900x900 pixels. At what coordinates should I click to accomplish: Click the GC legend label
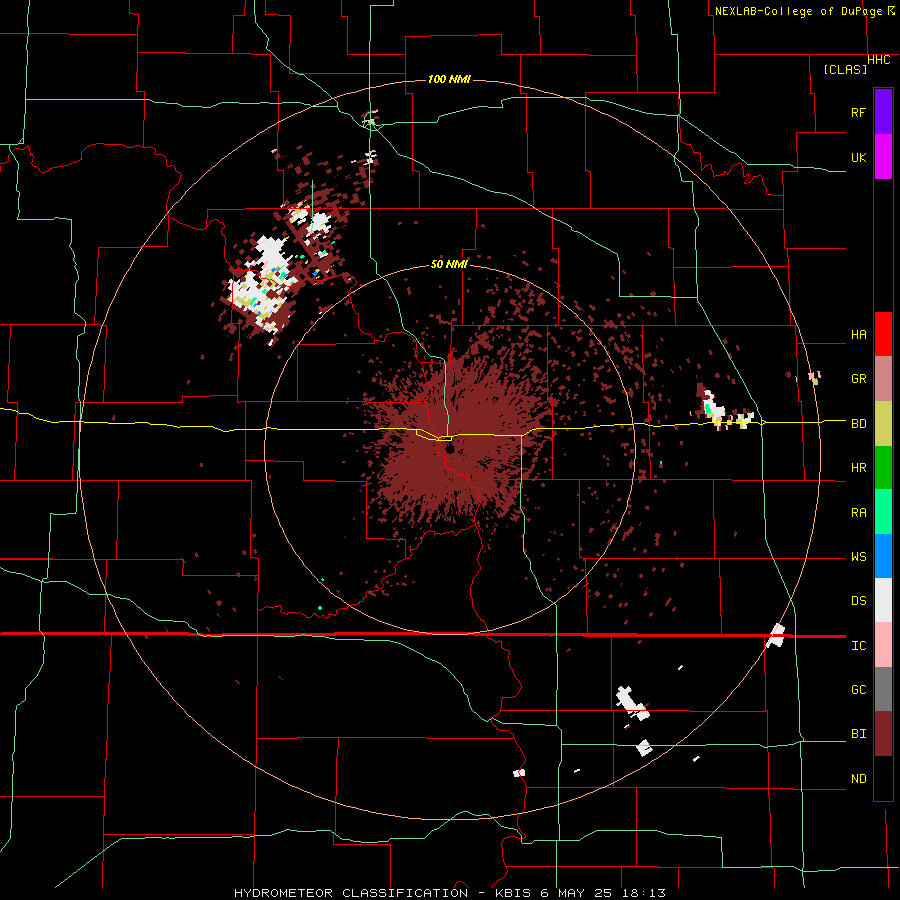859,690
